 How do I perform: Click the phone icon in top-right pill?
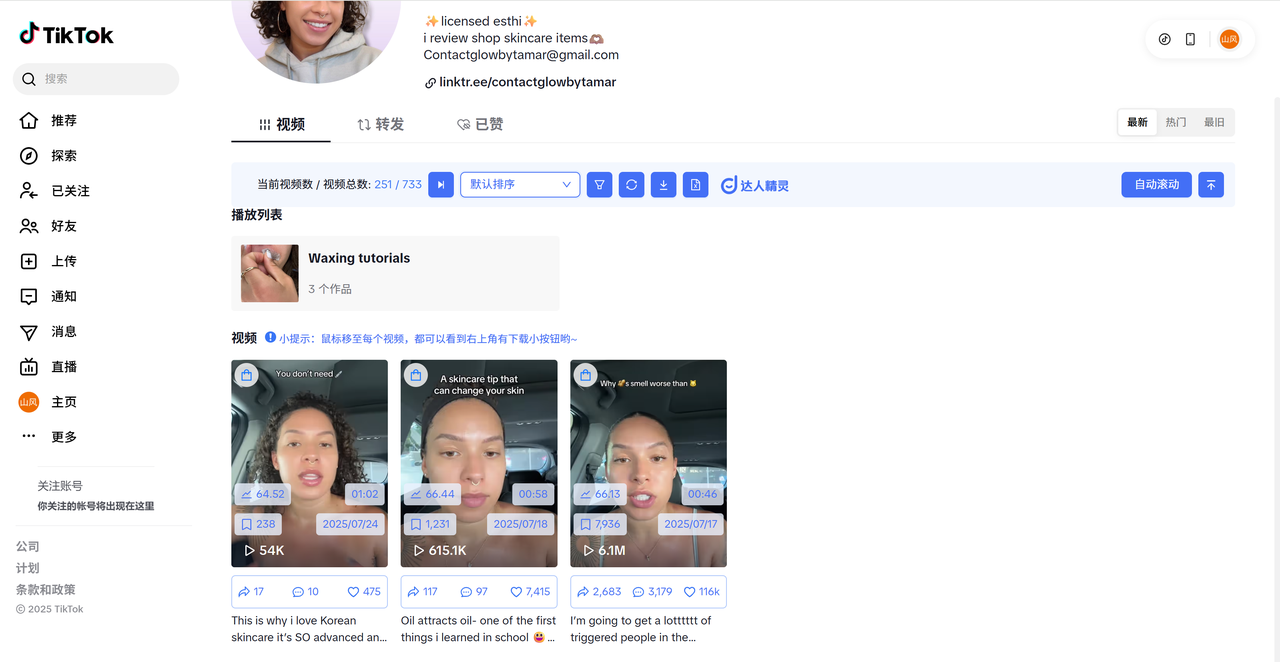(1190, 40)
